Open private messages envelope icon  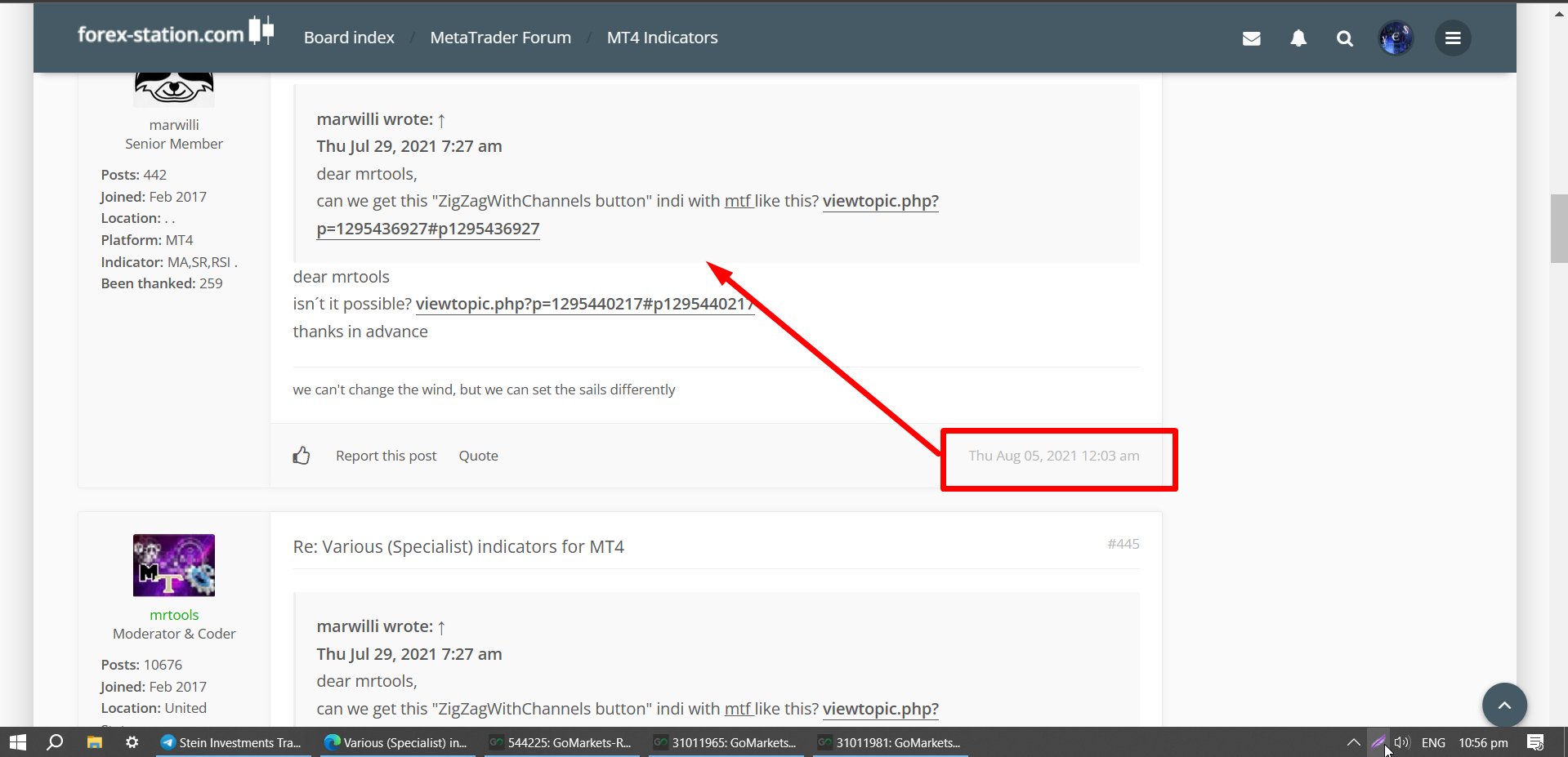[x=1251, y=38]
